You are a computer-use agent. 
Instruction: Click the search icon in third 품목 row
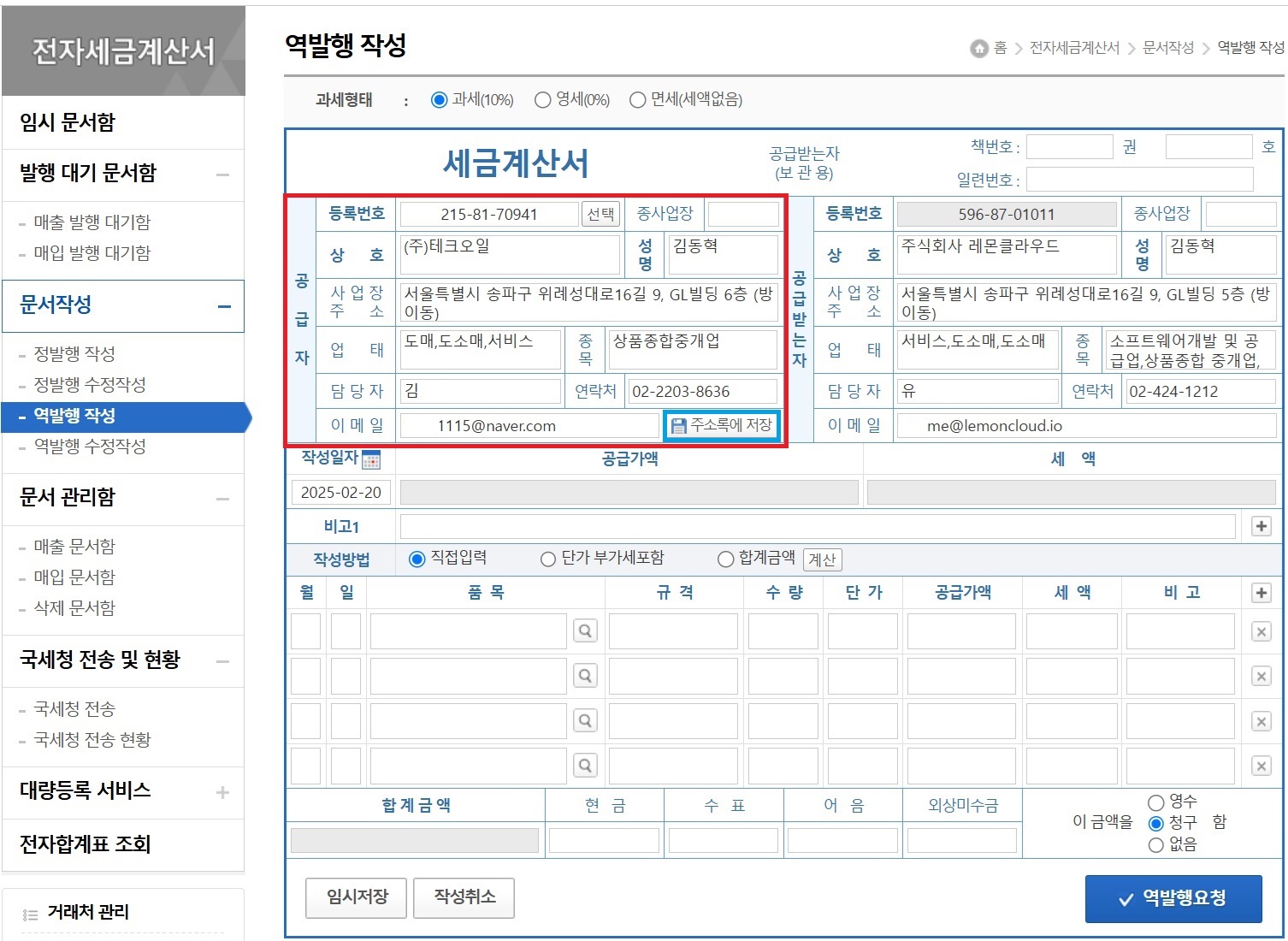coord(585,721)
